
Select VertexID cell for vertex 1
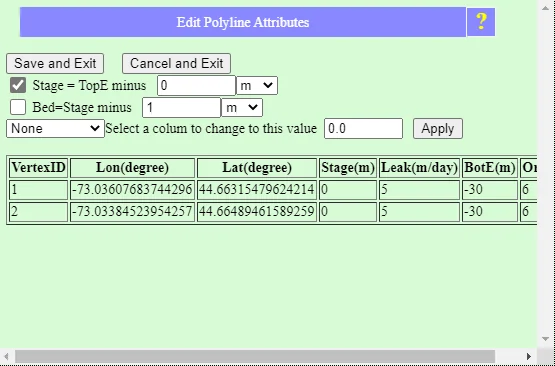tap(39, 190)
